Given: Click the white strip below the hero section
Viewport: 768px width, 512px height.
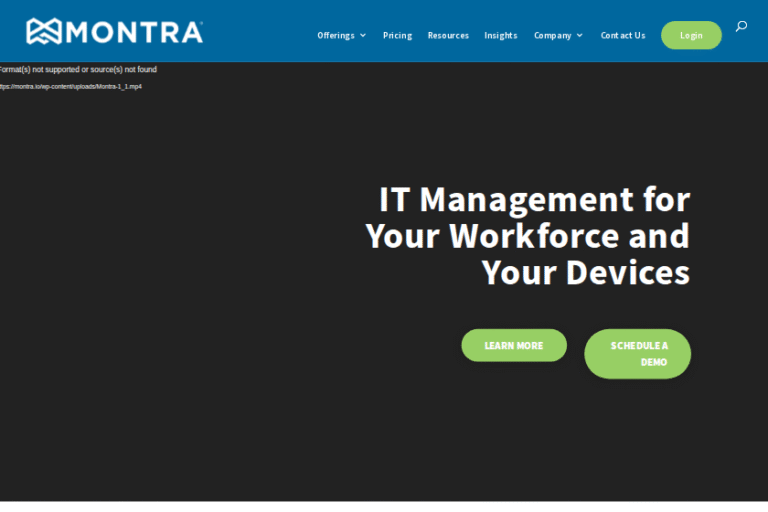Looking at the screenshot, I should (x=384, y=506).
